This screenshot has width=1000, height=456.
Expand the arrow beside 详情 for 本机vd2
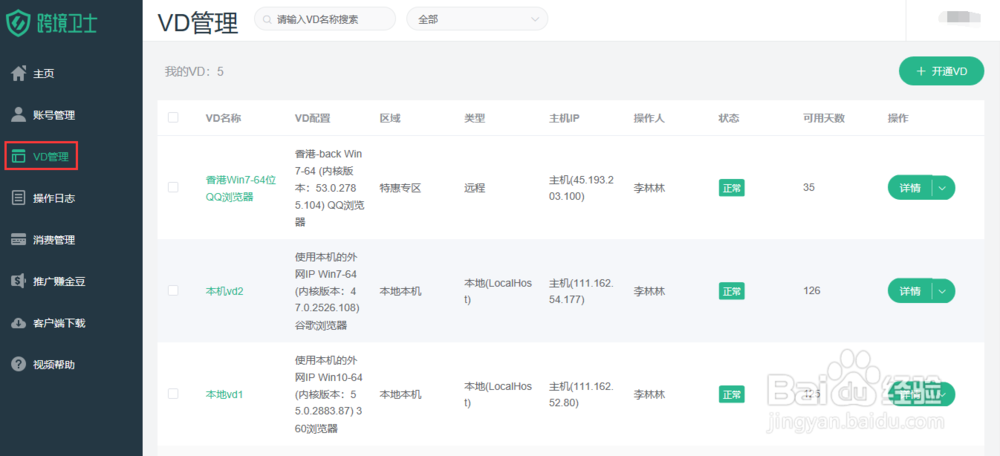click(x=944, y=291)
